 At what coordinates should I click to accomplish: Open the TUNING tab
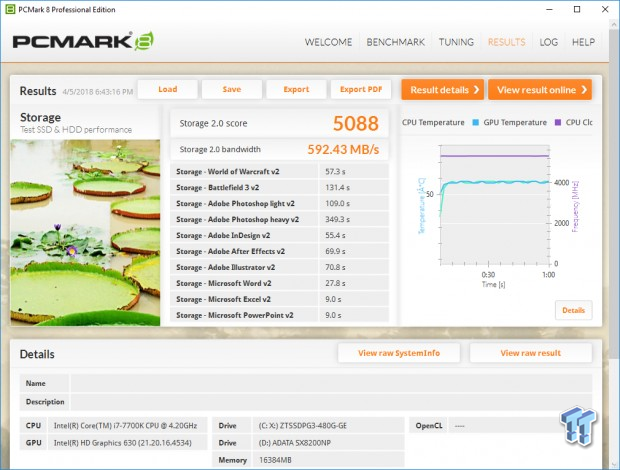[457, 42]
